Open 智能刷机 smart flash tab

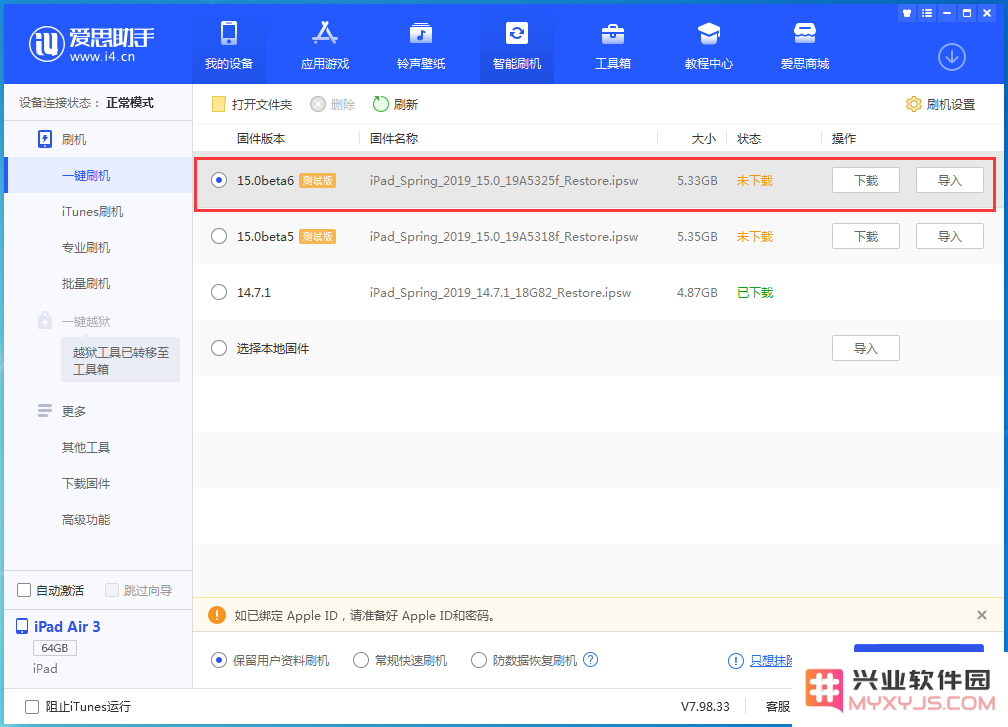[517, 45]
